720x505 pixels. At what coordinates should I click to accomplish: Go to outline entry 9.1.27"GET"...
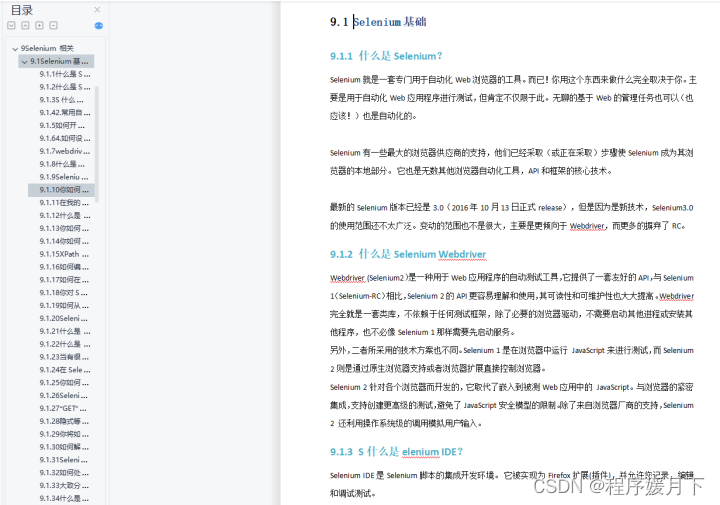coord(63,408)
